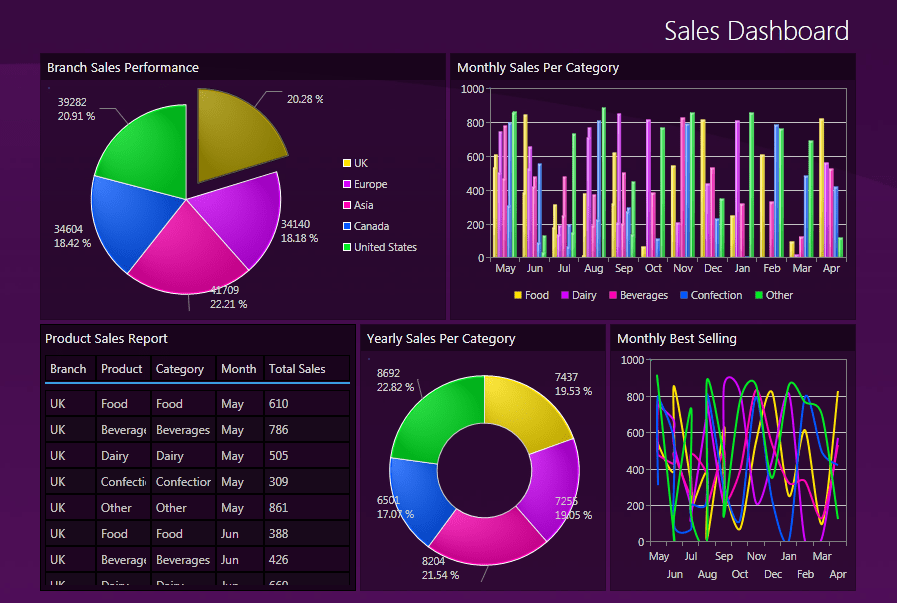Image resolution: width=897 pixels, height=603 pixels.
Task: Select the UK legend swatch in Branch Sales Performance
Action: coord(345,162)
